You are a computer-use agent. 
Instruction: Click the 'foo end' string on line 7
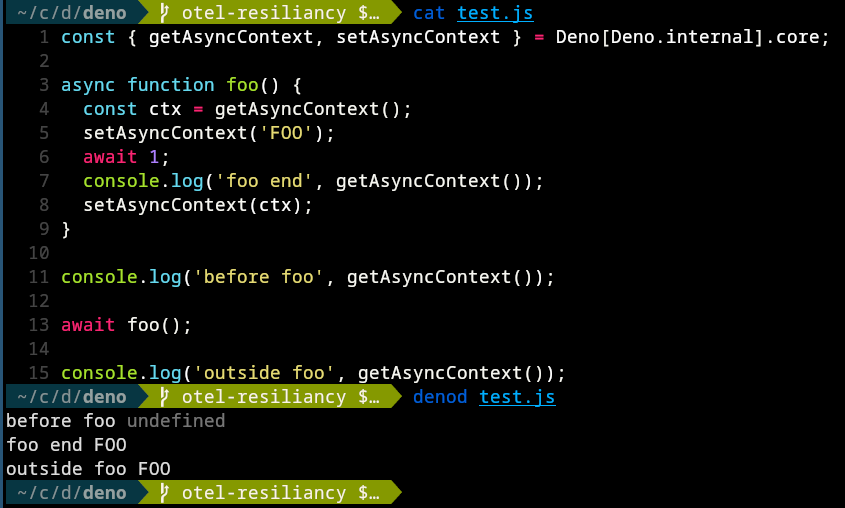point(269,181)
